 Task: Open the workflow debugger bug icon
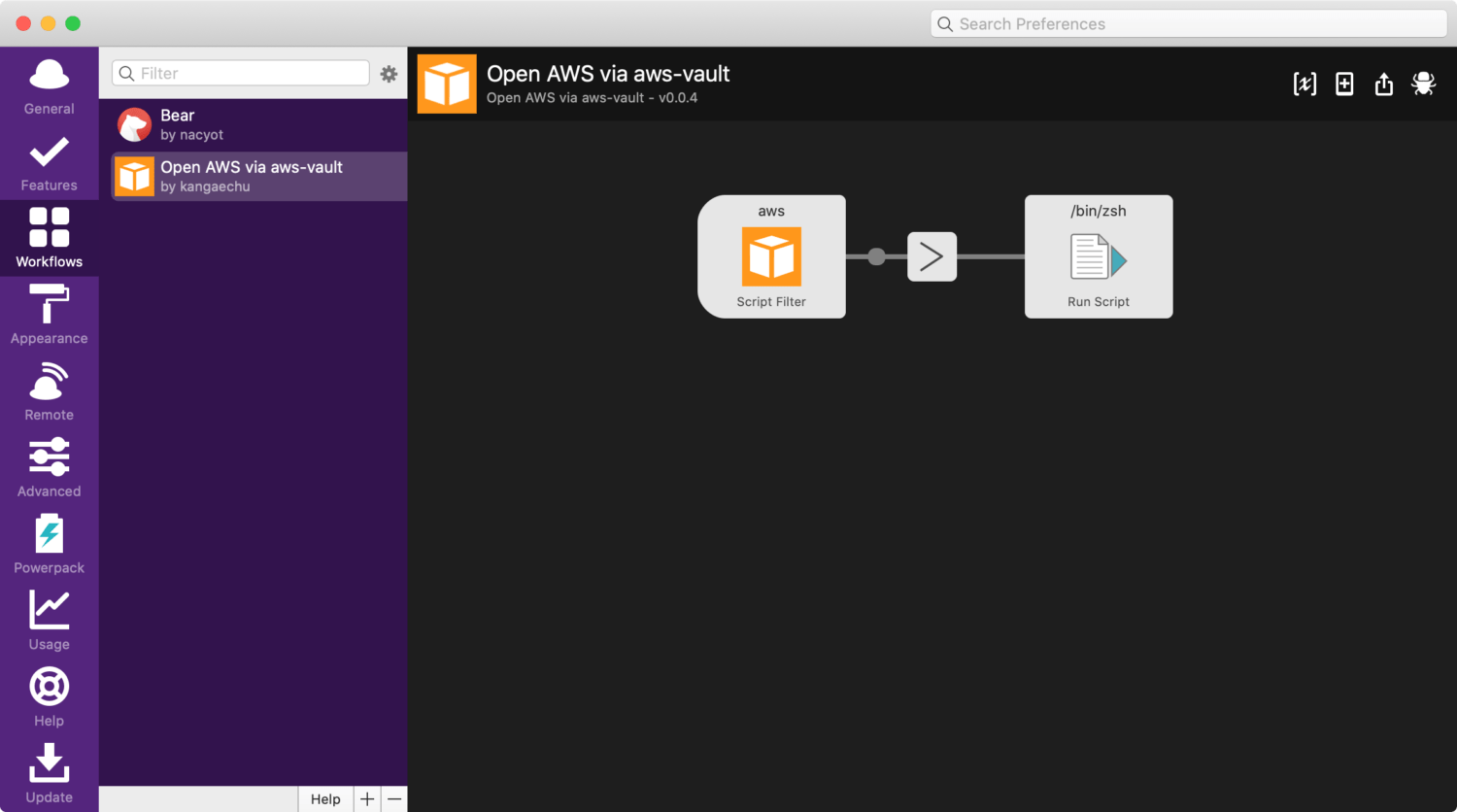click(x=1424, y=84)
